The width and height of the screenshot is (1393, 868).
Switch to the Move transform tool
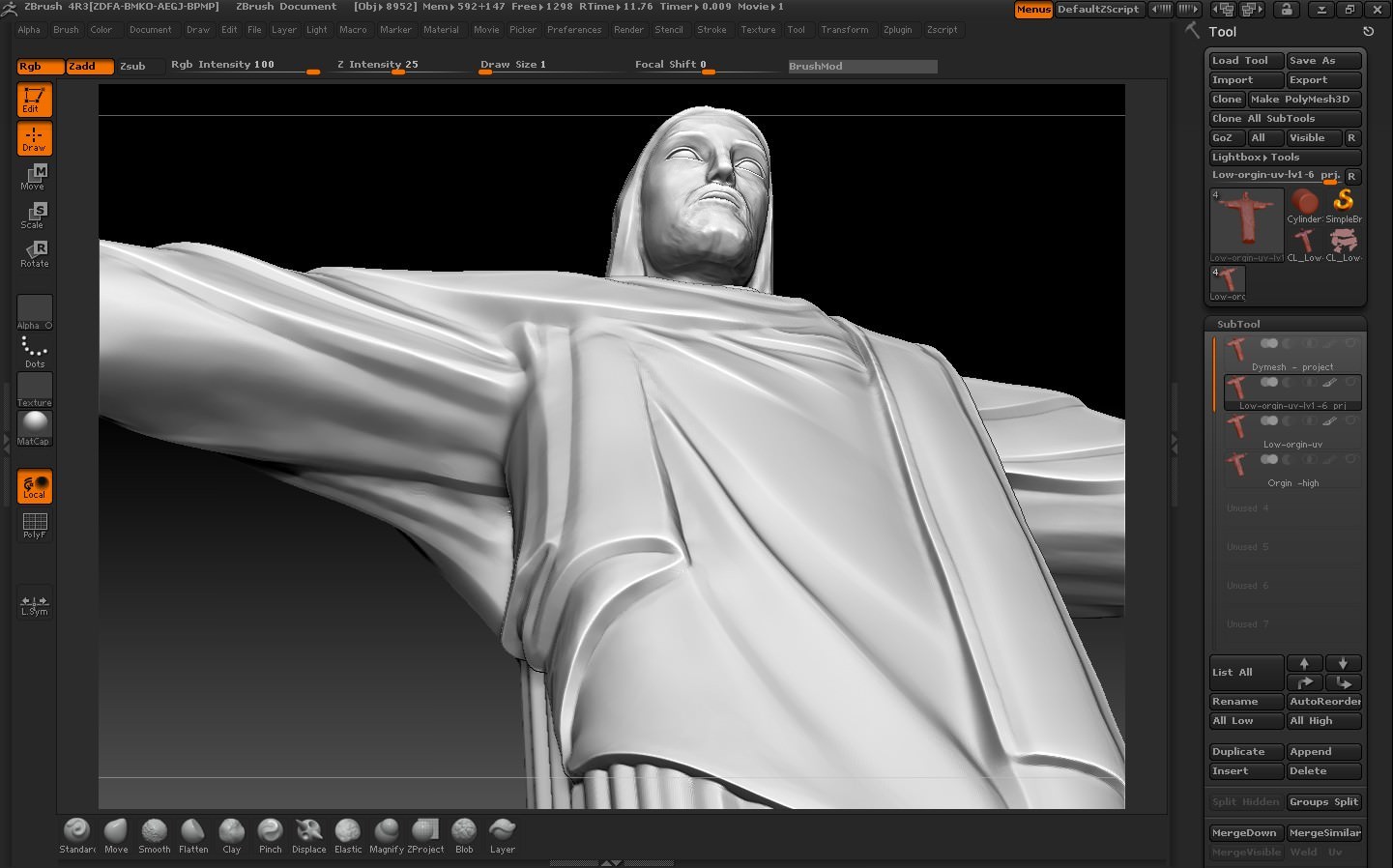pos(34,177)
